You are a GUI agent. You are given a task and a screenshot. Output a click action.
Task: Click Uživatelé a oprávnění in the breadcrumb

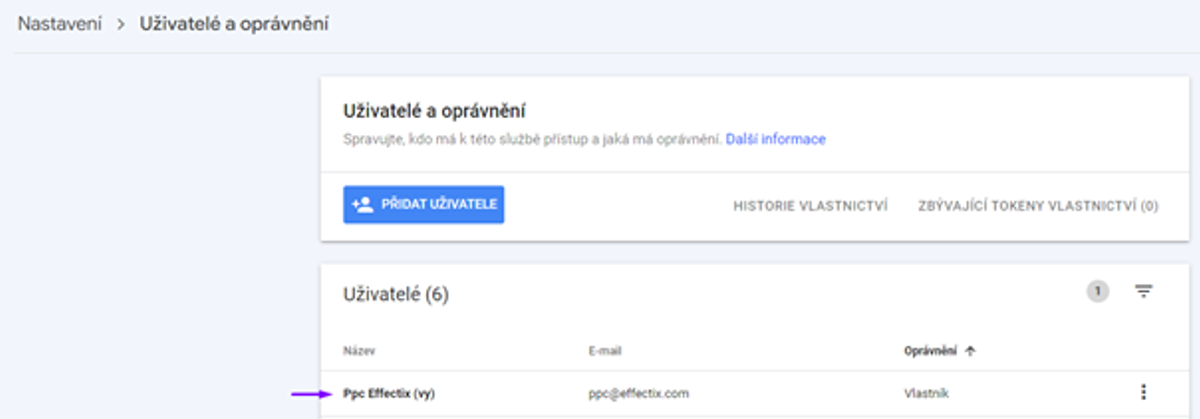[x=236, y=24]
